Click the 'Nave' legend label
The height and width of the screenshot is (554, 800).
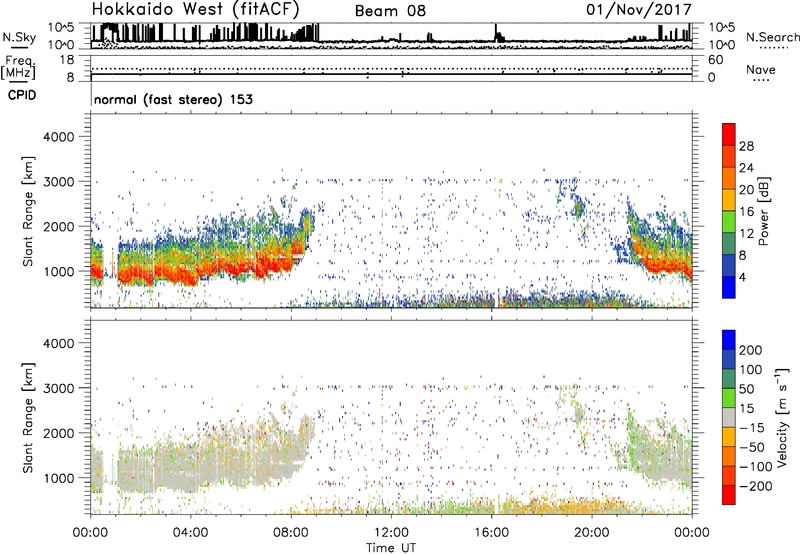pyautogui.click(x=761, y=70)
